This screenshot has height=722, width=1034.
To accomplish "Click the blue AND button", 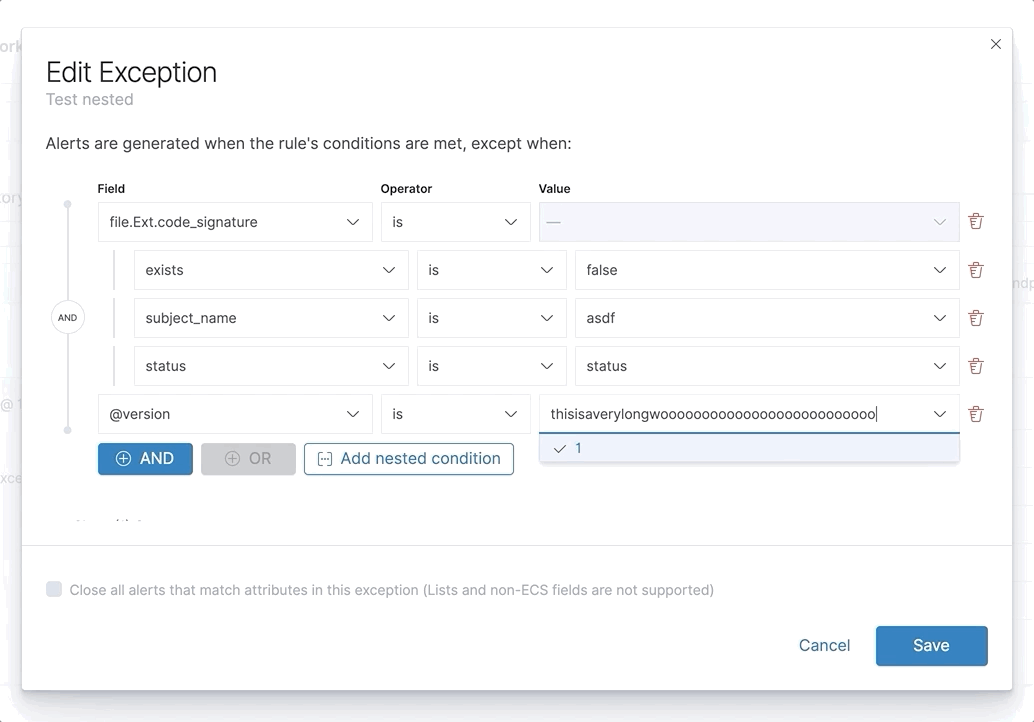I will [x=145, y=459].
